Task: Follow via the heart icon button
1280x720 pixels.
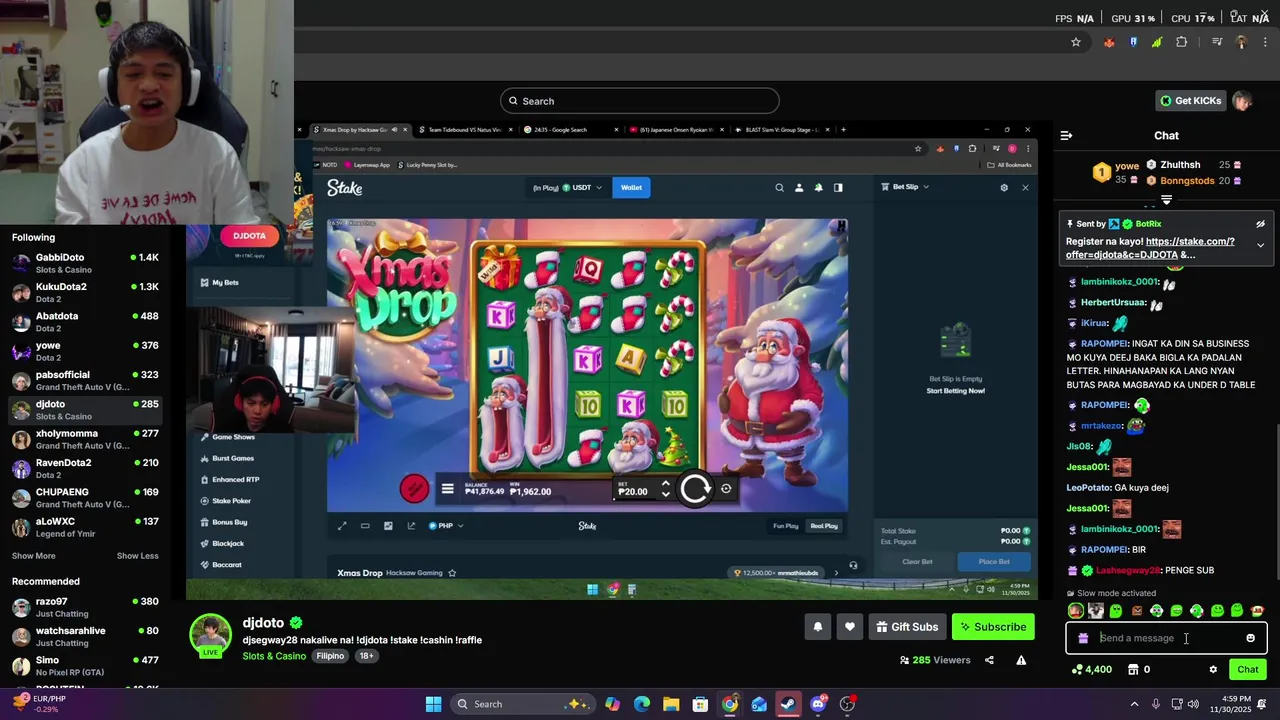Action: coord(849,627)
